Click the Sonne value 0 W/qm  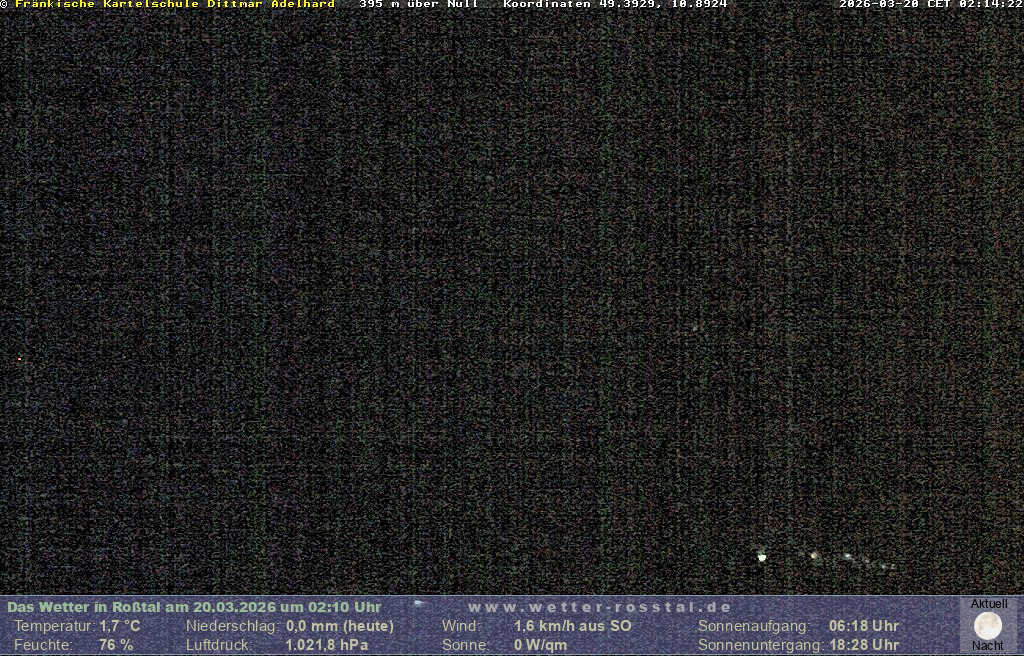(x=541, y=645)
